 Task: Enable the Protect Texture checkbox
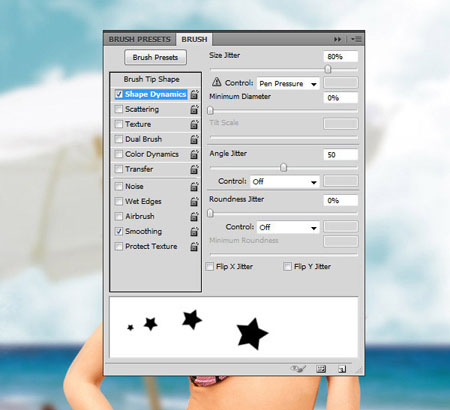pyautogui.click(x=119, y=247)
